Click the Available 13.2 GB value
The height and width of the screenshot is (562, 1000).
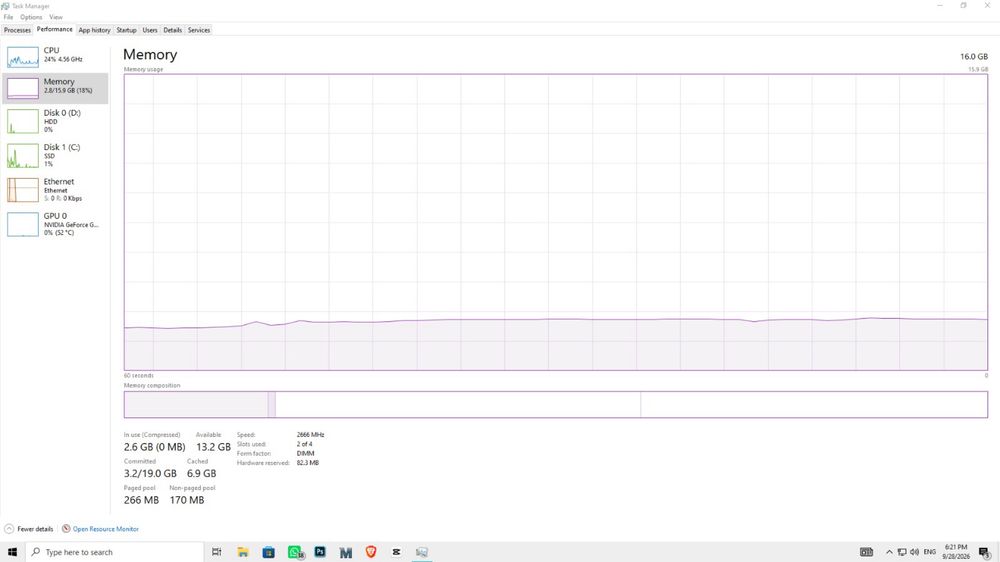213,447
